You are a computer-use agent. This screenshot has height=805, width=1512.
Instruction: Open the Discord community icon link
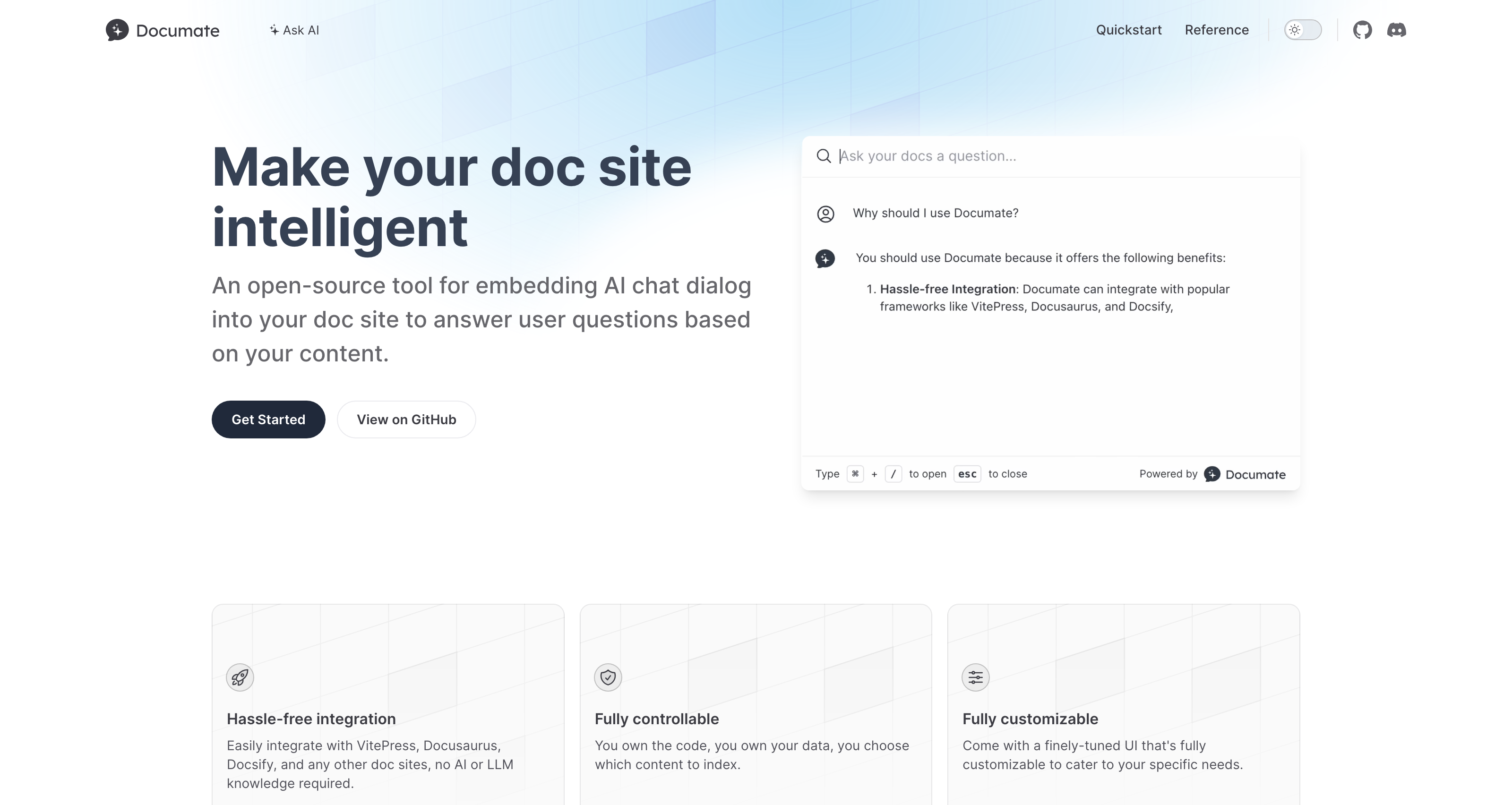coord(1396,30)
